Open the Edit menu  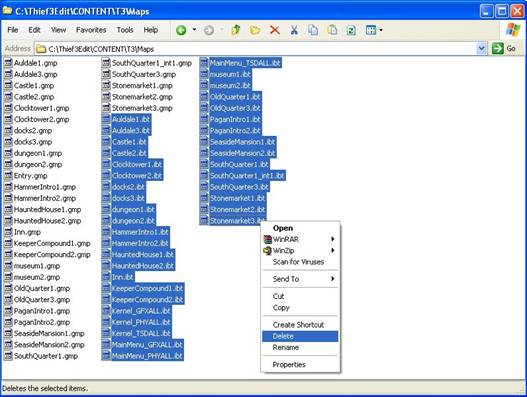(34, 30)
